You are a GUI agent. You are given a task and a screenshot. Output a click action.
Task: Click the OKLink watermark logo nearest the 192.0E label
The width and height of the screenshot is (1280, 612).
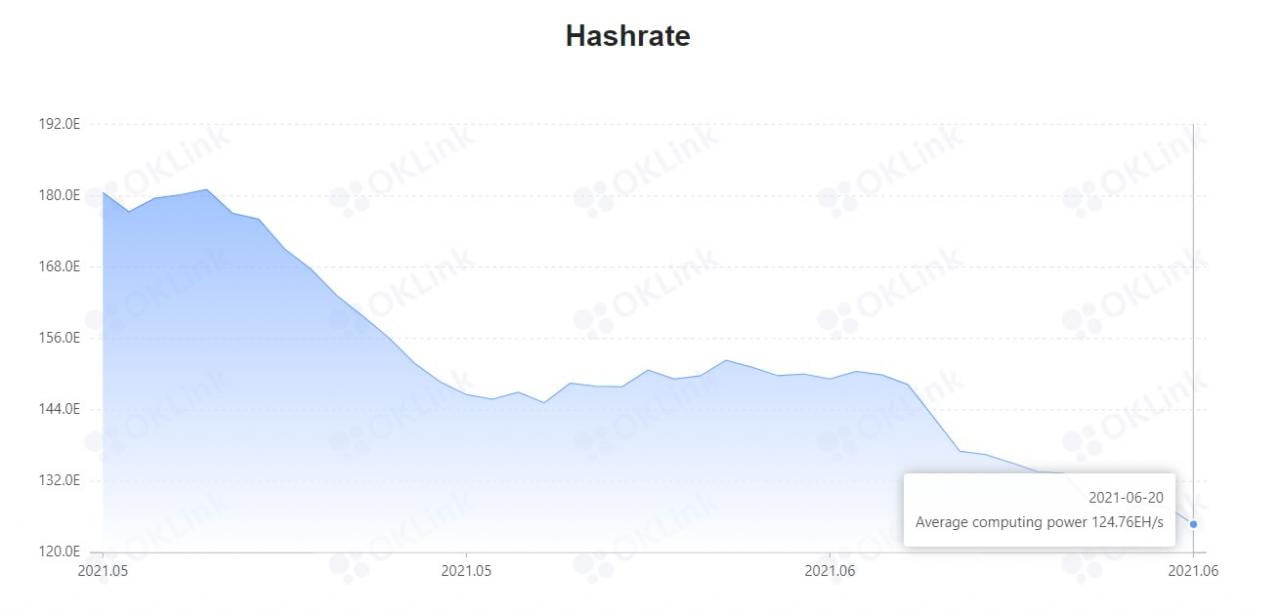160,160
